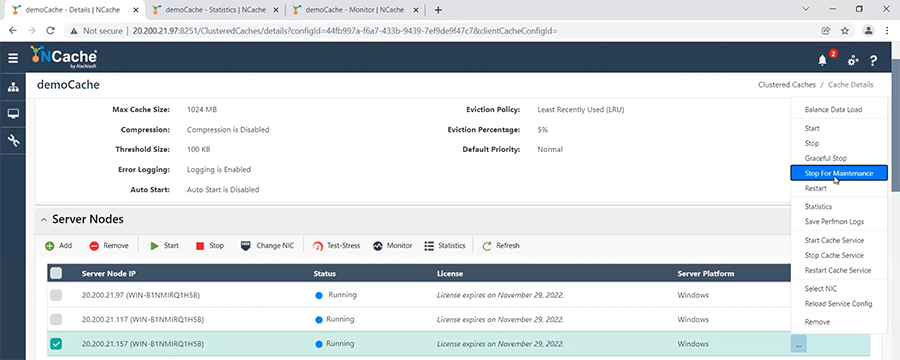The image size is (900, 360).
Task: Choose Balance Data Load
Action: tap(833, 110)
